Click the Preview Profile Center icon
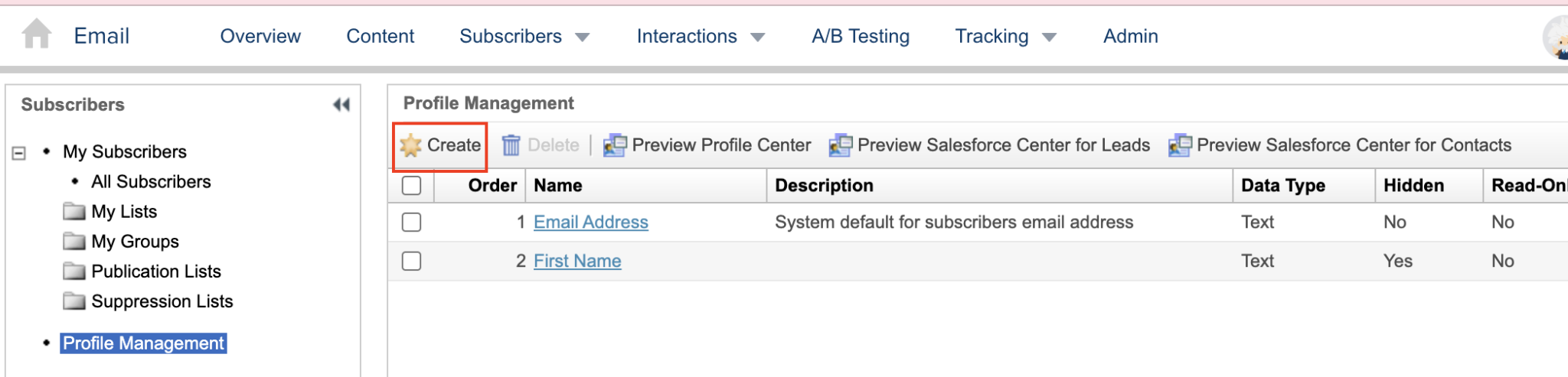This screenshot has width=1568, height=377. (615, 145)
